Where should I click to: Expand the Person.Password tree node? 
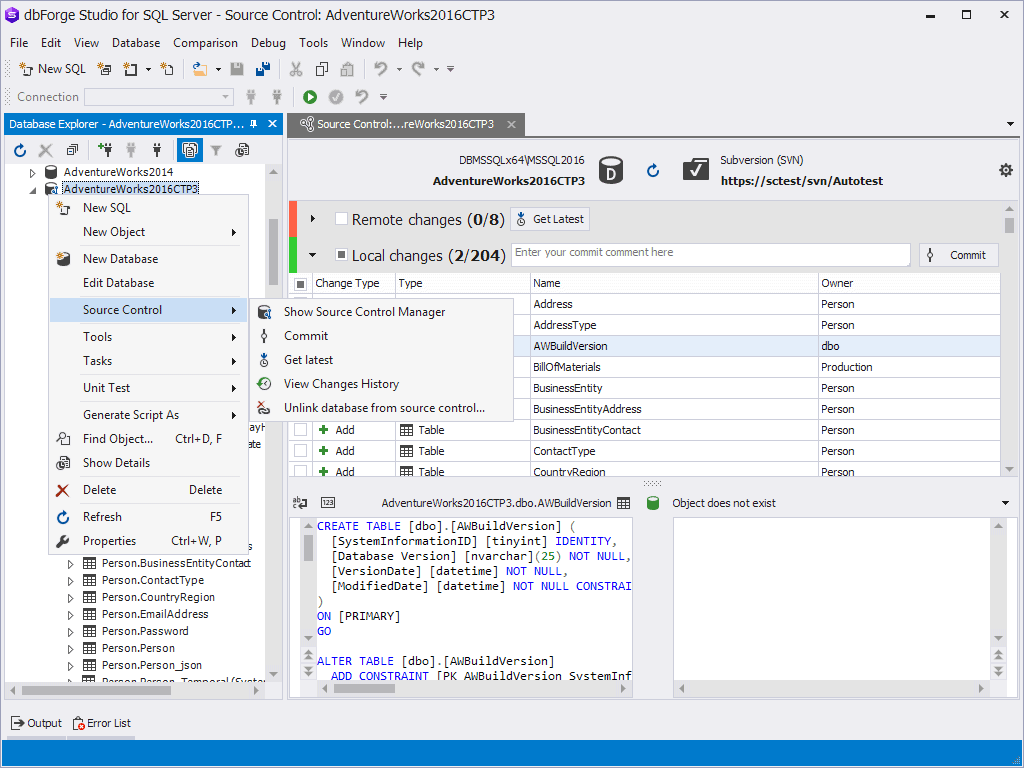click(71, 632)
